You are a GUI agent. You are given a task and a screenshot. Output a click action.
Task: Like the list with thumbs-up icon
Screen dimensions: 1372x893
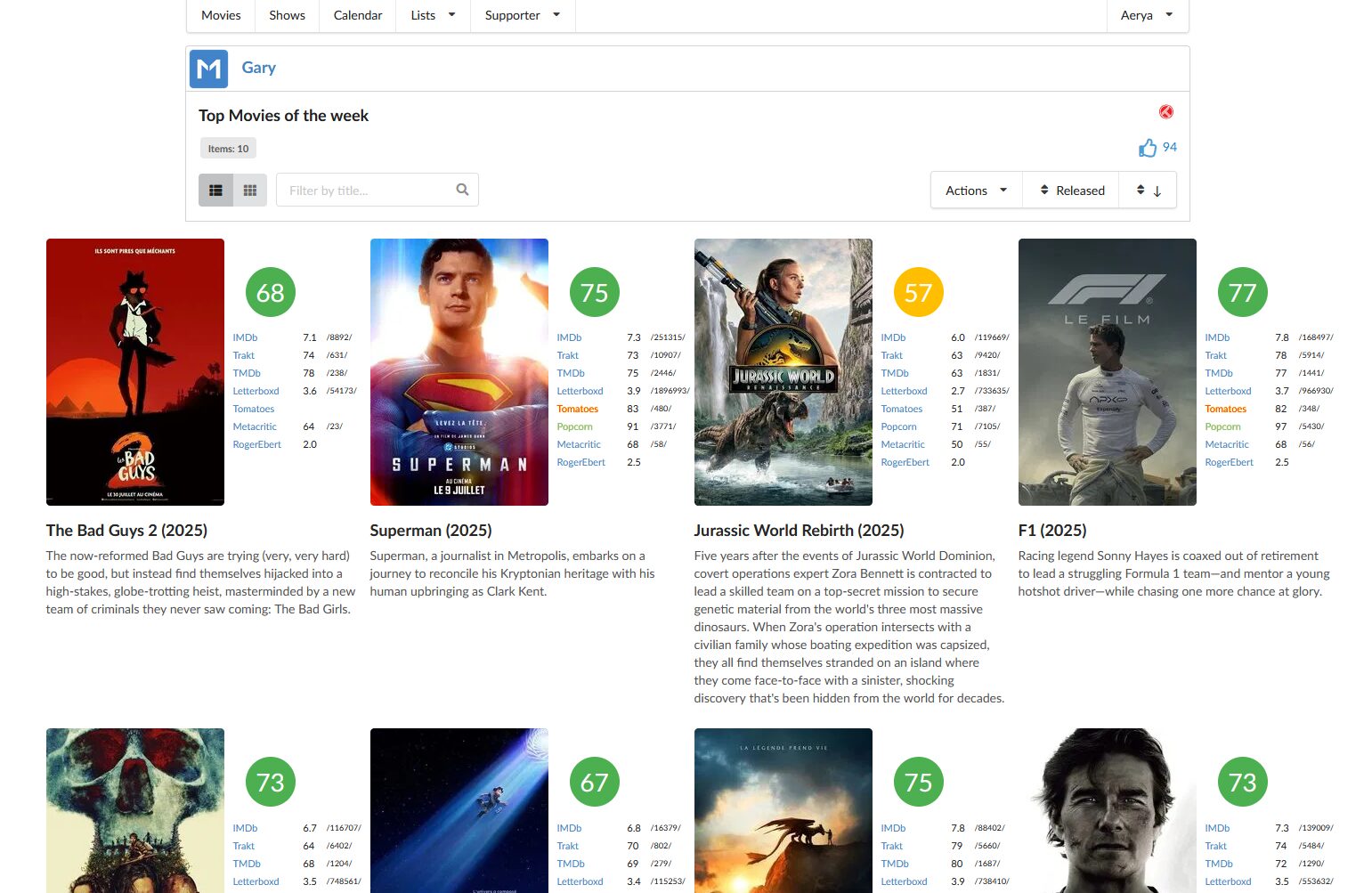pyautogui.click(x=1148, y=148)
